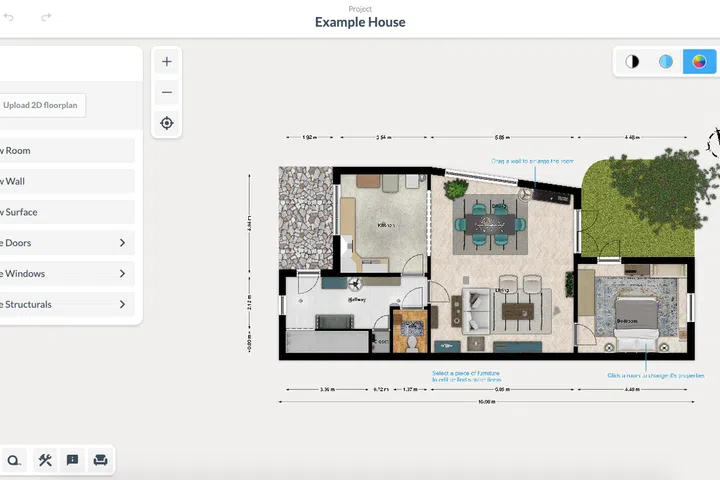The height and width of the screenshot is (480, 720).
Task: Open the hammer and wrench build tools
Action: point(45,460)
